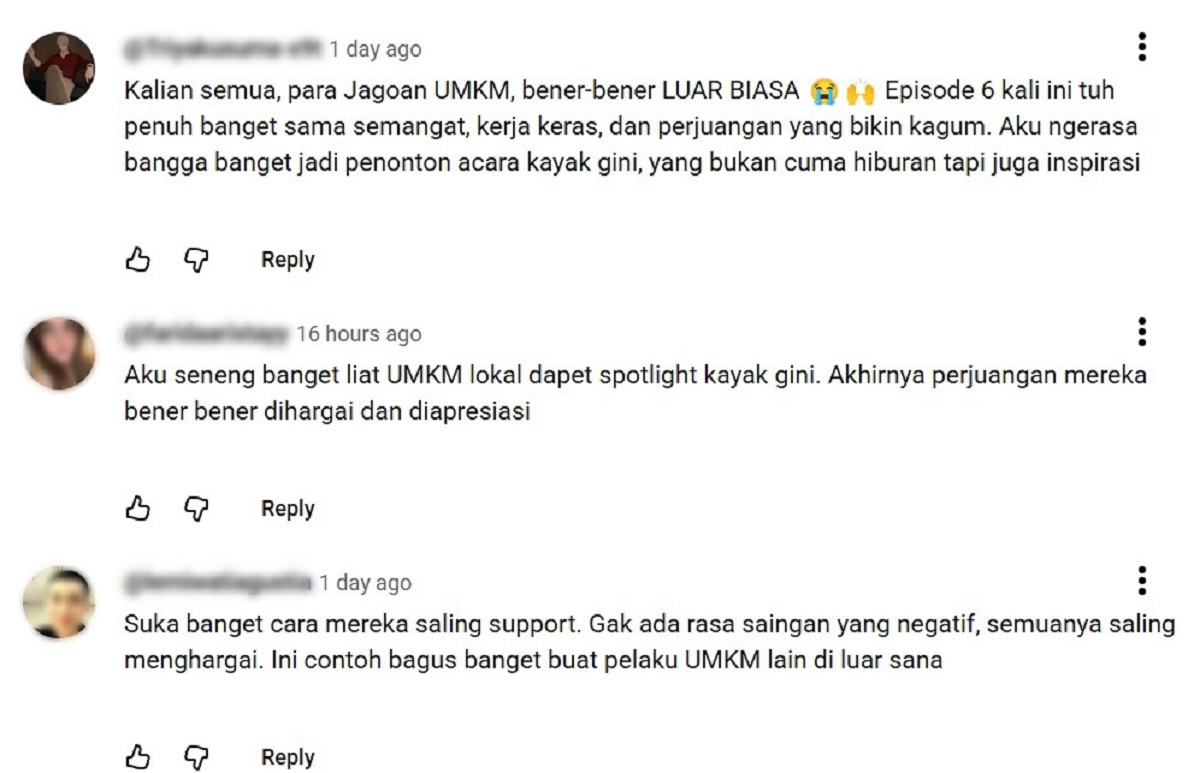Like the comment about Jagoan UMKM
This screenshot has width=1200, height=773.
pos(137,260)
